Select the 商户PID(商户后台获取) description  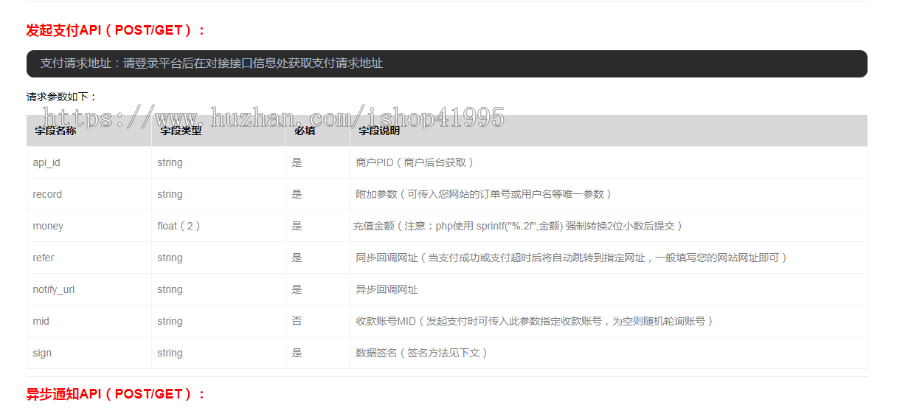coord(414,162)
